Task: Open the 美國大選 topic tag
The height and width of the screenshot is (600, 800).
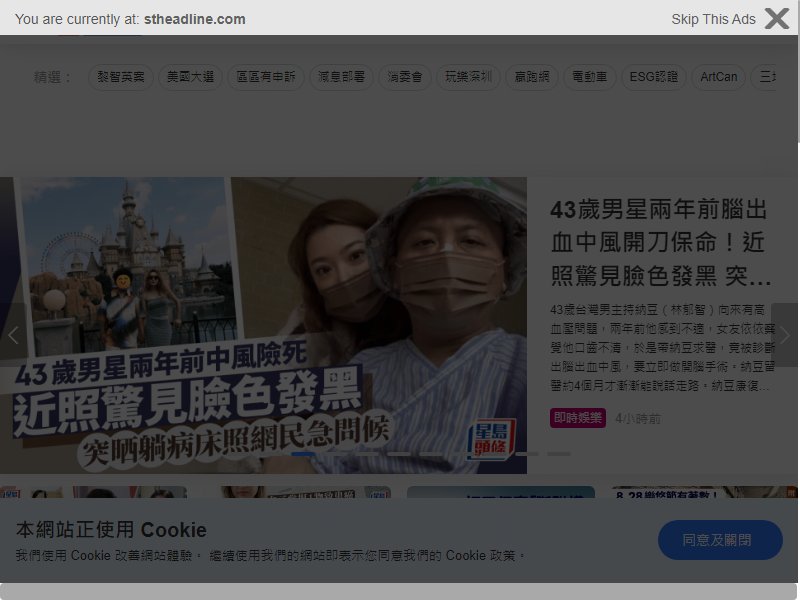Action: (190, 77)
